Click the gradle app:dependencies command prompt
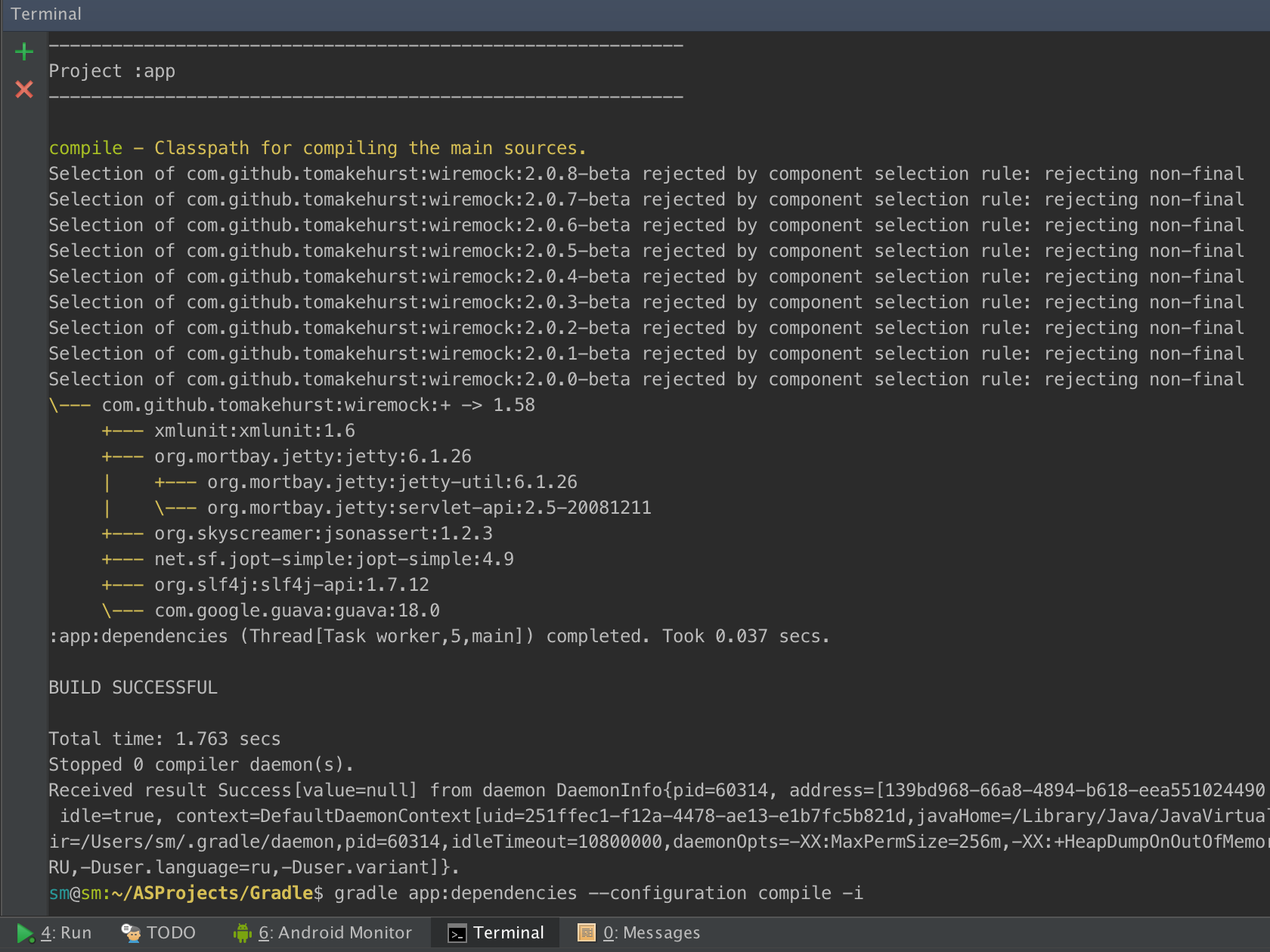 click(x=456, y=893)
